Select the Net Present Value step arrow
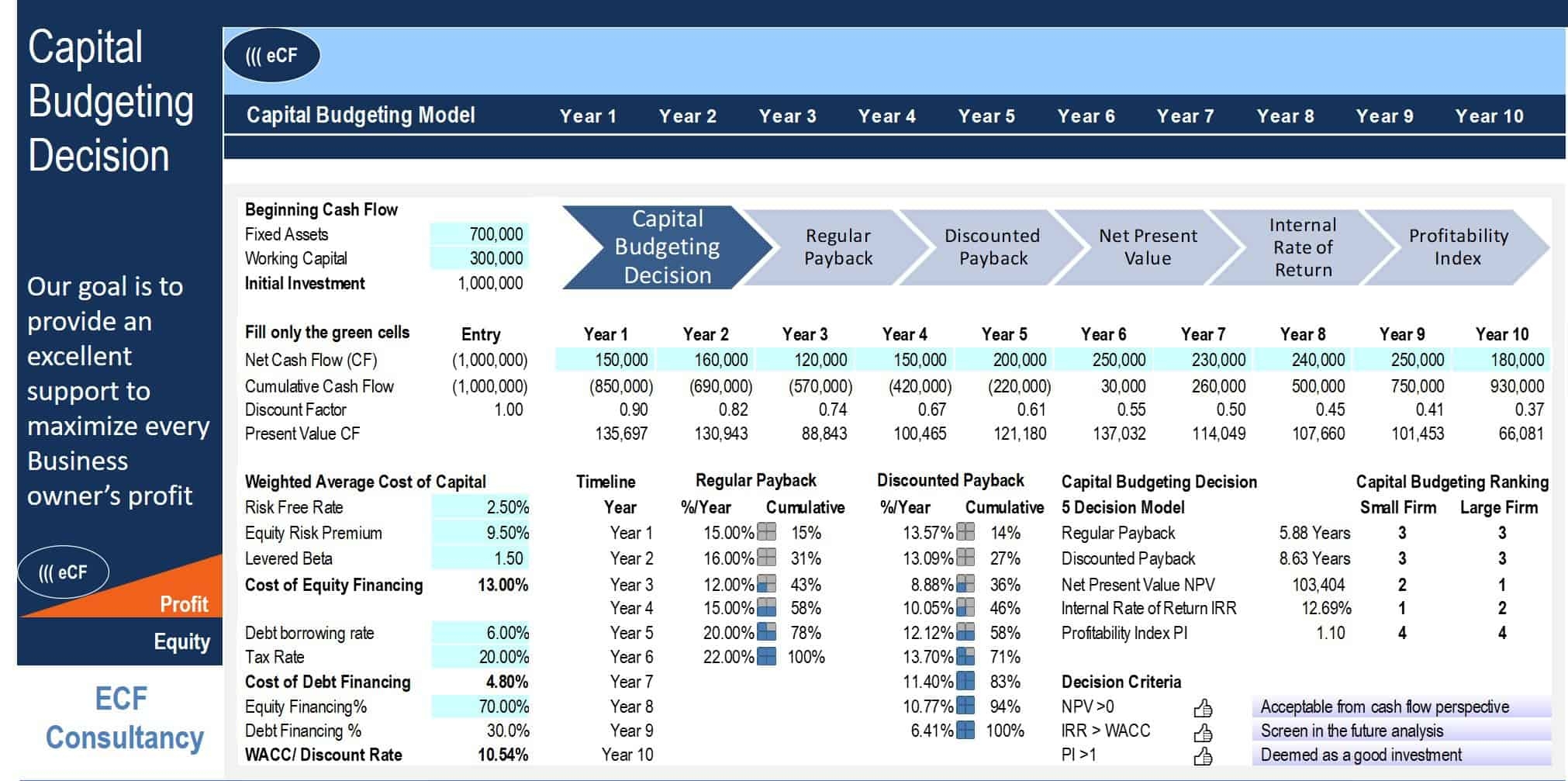The height and width of the screenshot is (781, 1568). [x=1148, y=247]
